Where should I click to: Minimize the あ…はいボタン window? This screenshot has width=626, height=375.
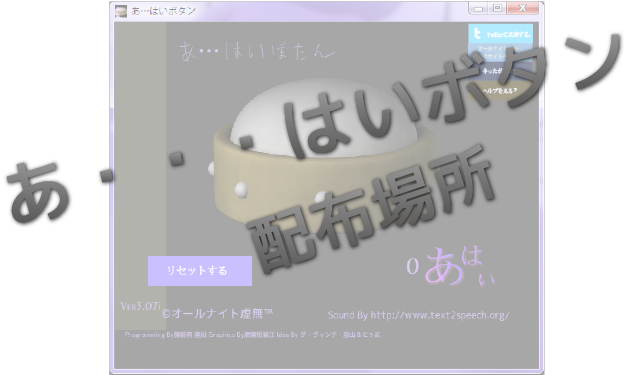[x=478, y=8]
